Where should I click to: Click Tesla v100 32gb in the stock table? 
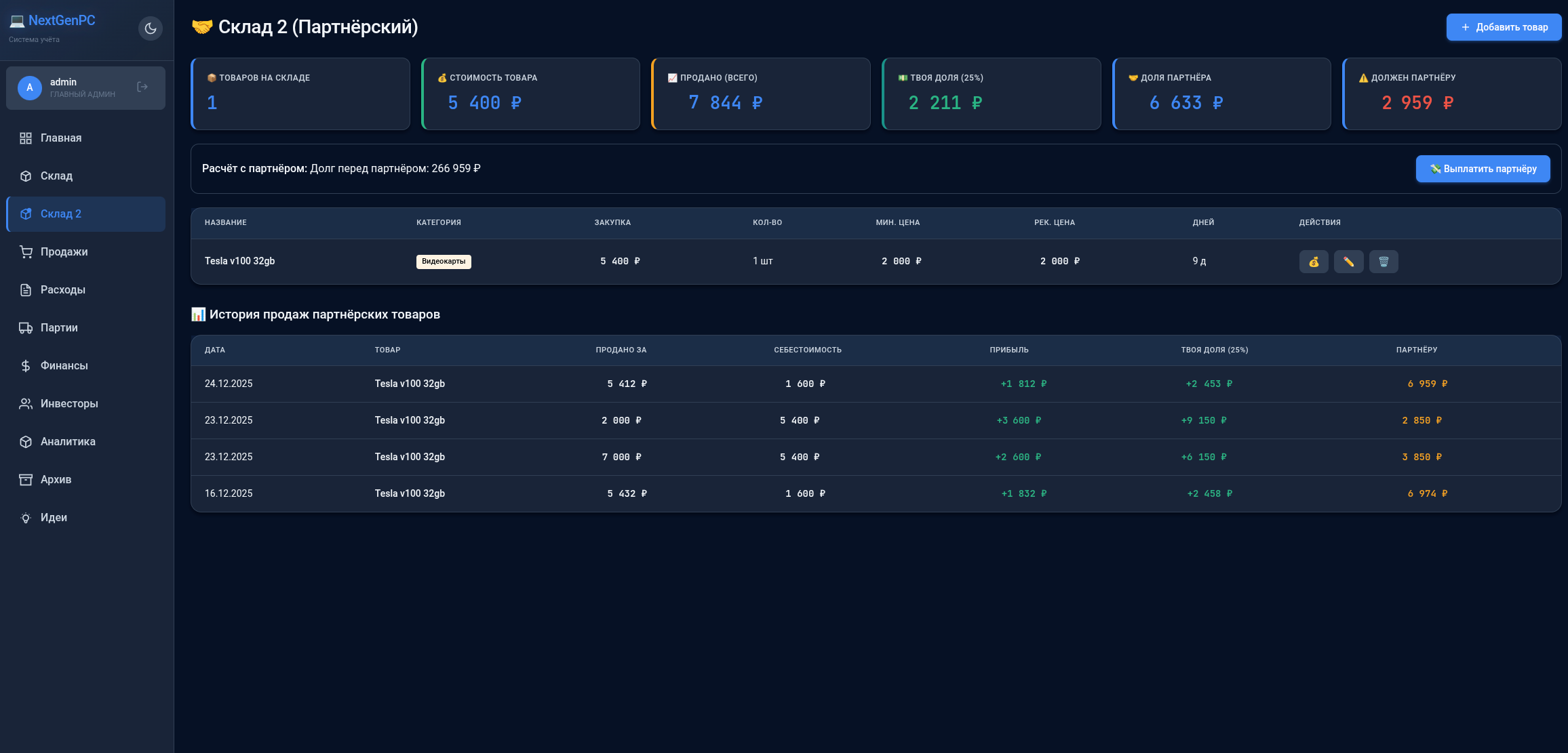(240, 261)
